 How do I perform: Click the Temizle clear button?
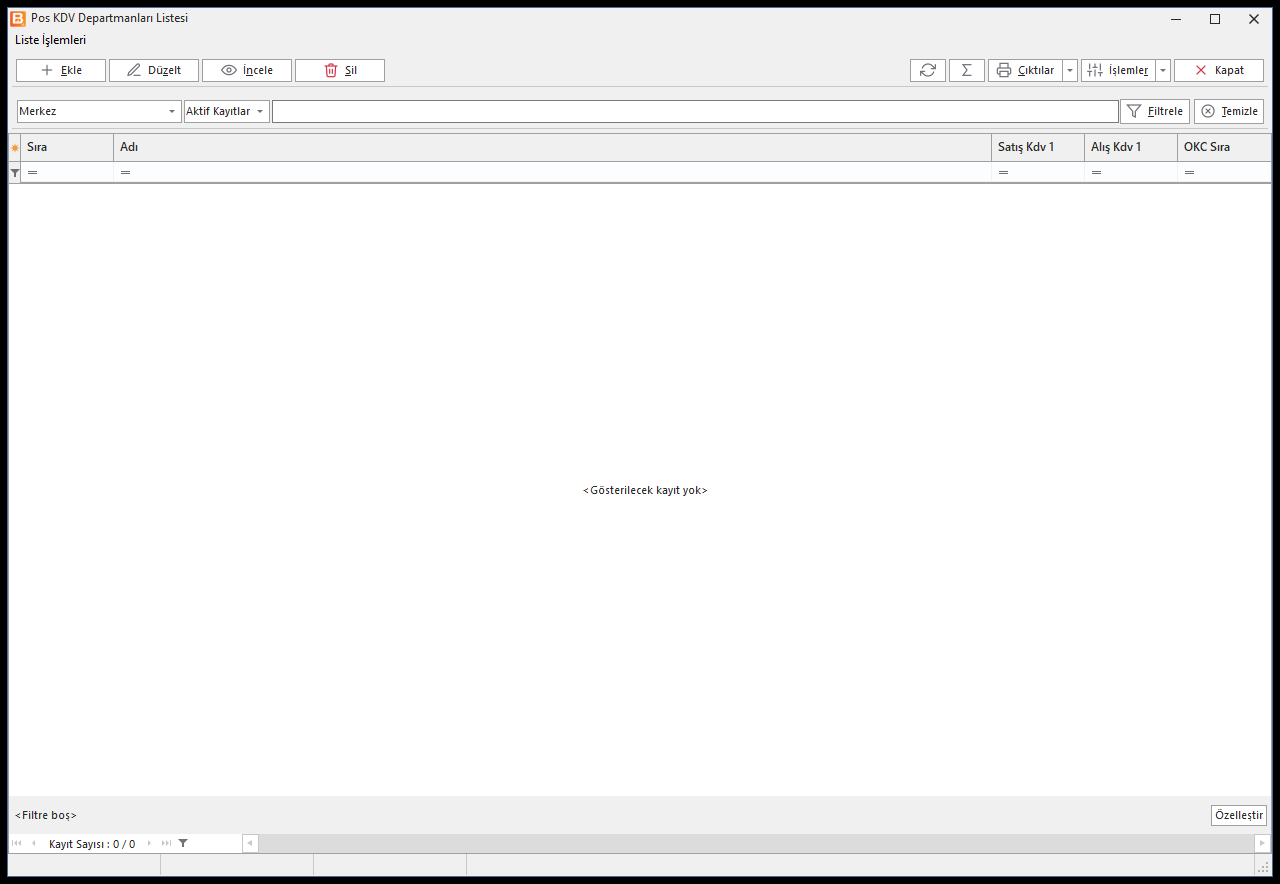[x=1229, y=111]
